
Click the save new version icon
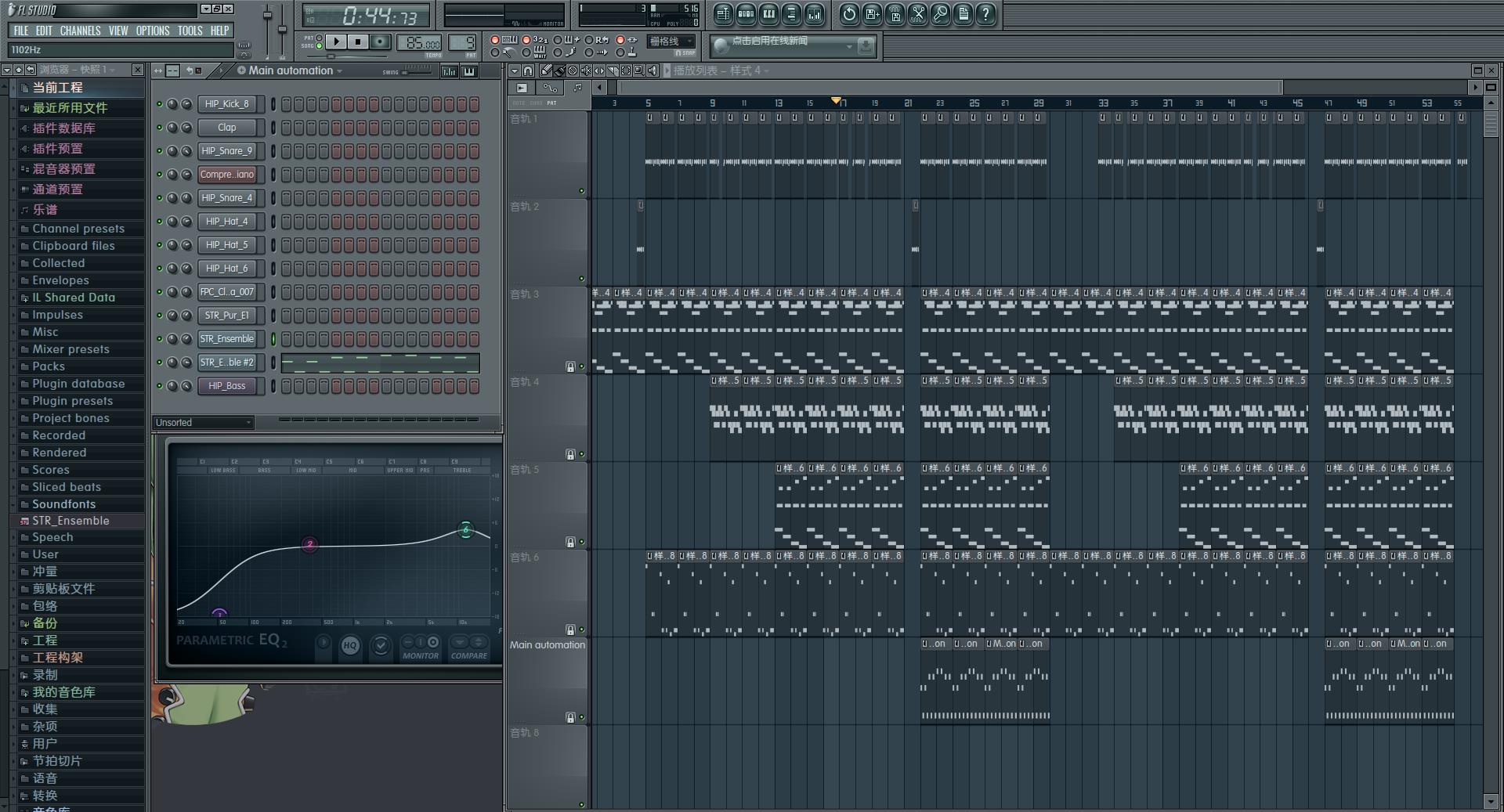point(872,14)
